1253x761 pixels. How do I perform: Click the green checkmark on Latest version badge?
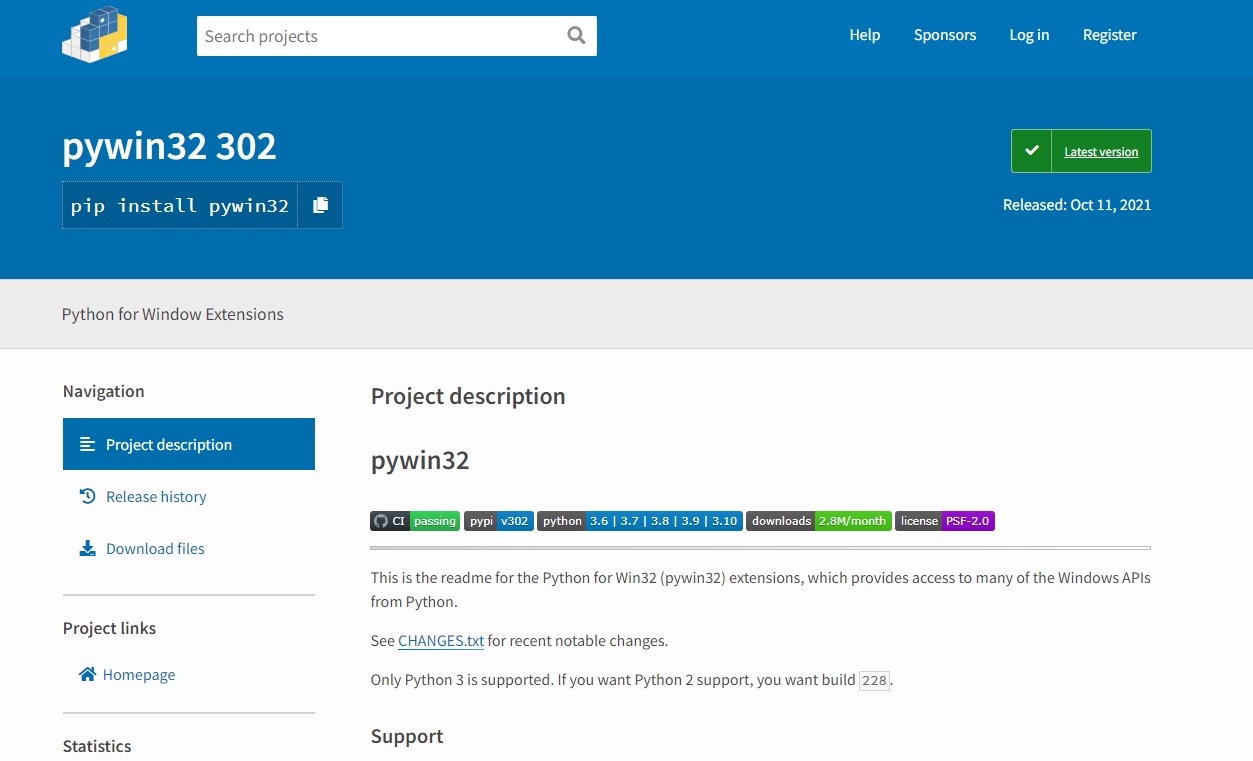tap(1031, 150)
